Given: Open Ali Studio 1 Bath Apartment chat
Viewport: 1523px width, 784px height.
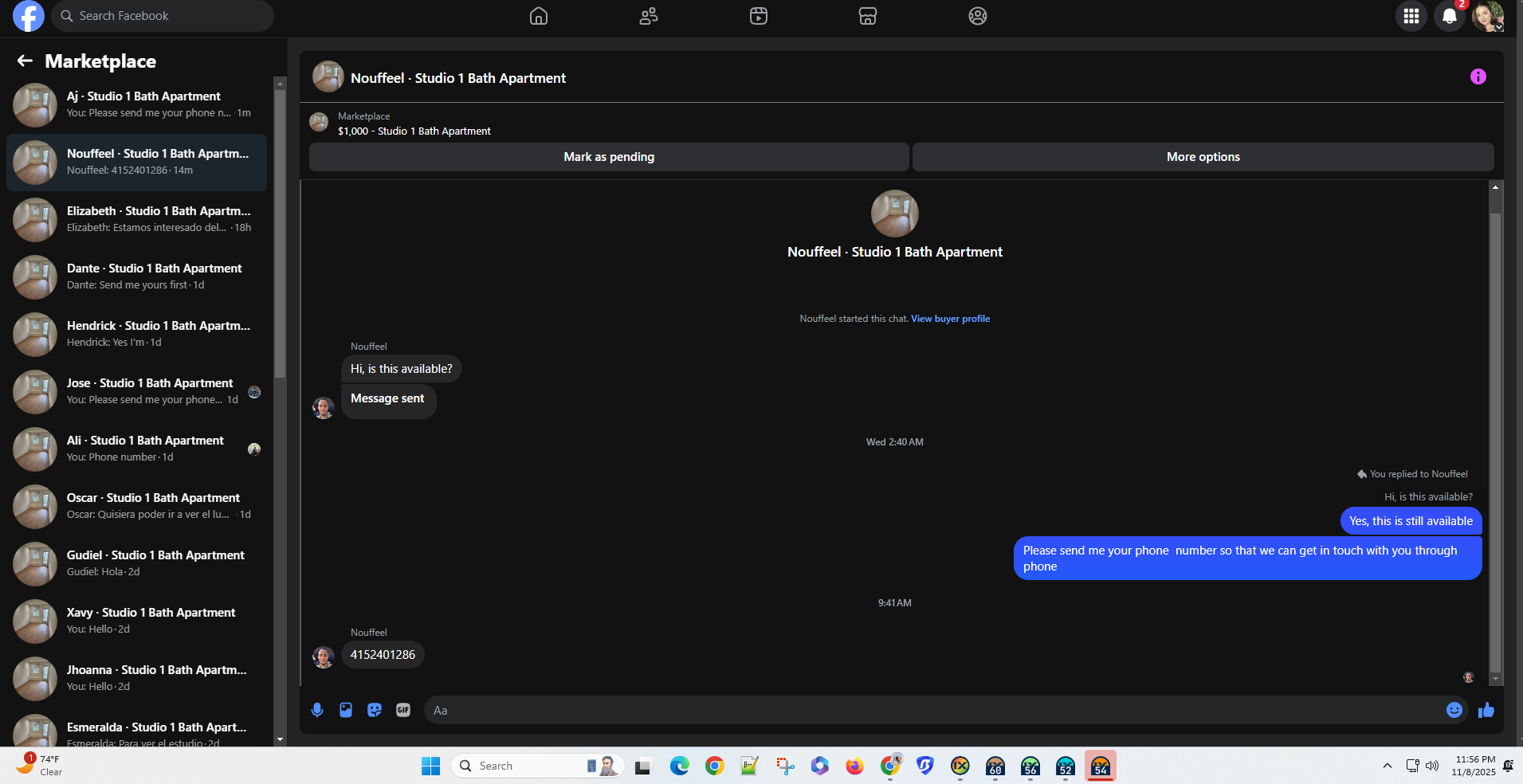Looking at the screenshot, I should pyautogui.click(x=137, y=449).
